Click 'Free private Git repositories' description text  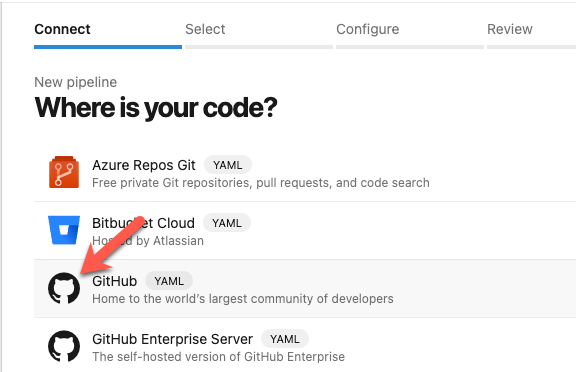(261, 183)
